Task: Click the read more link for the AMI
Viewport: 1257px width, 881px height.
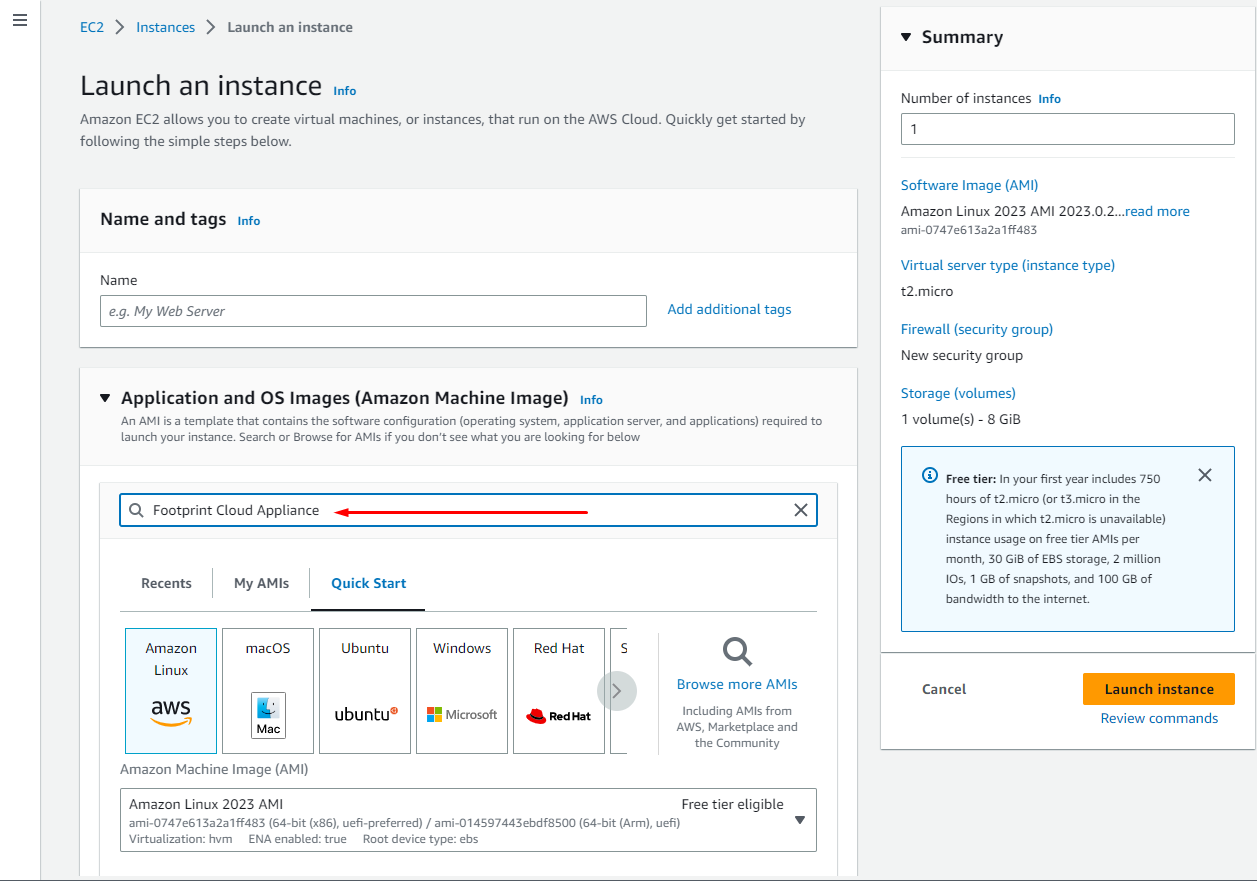Action: [1156, 211]
